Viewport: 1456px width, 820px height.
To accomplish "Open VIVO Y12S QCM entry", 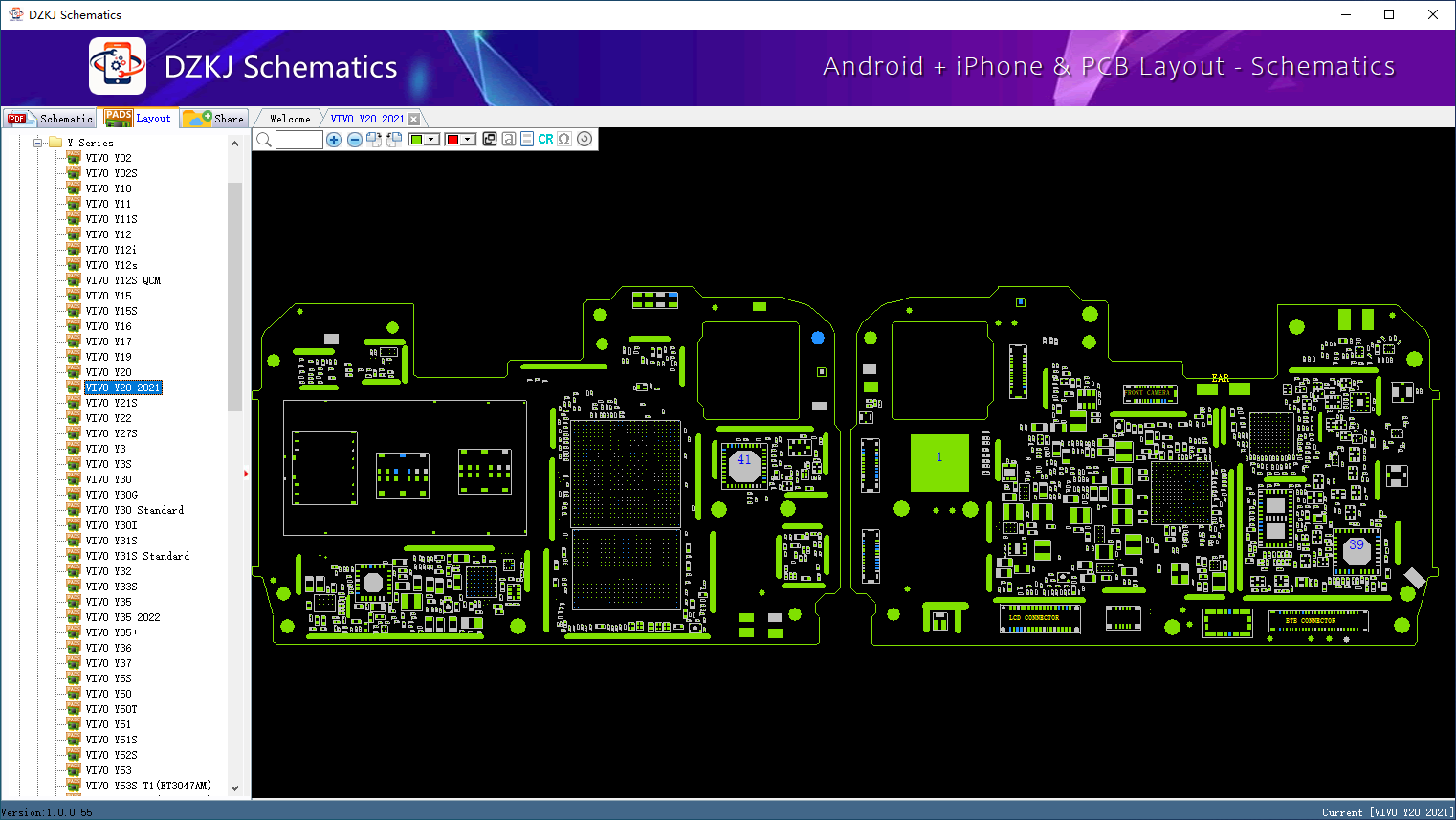I will pyautogui.click(x=123, y=280).
